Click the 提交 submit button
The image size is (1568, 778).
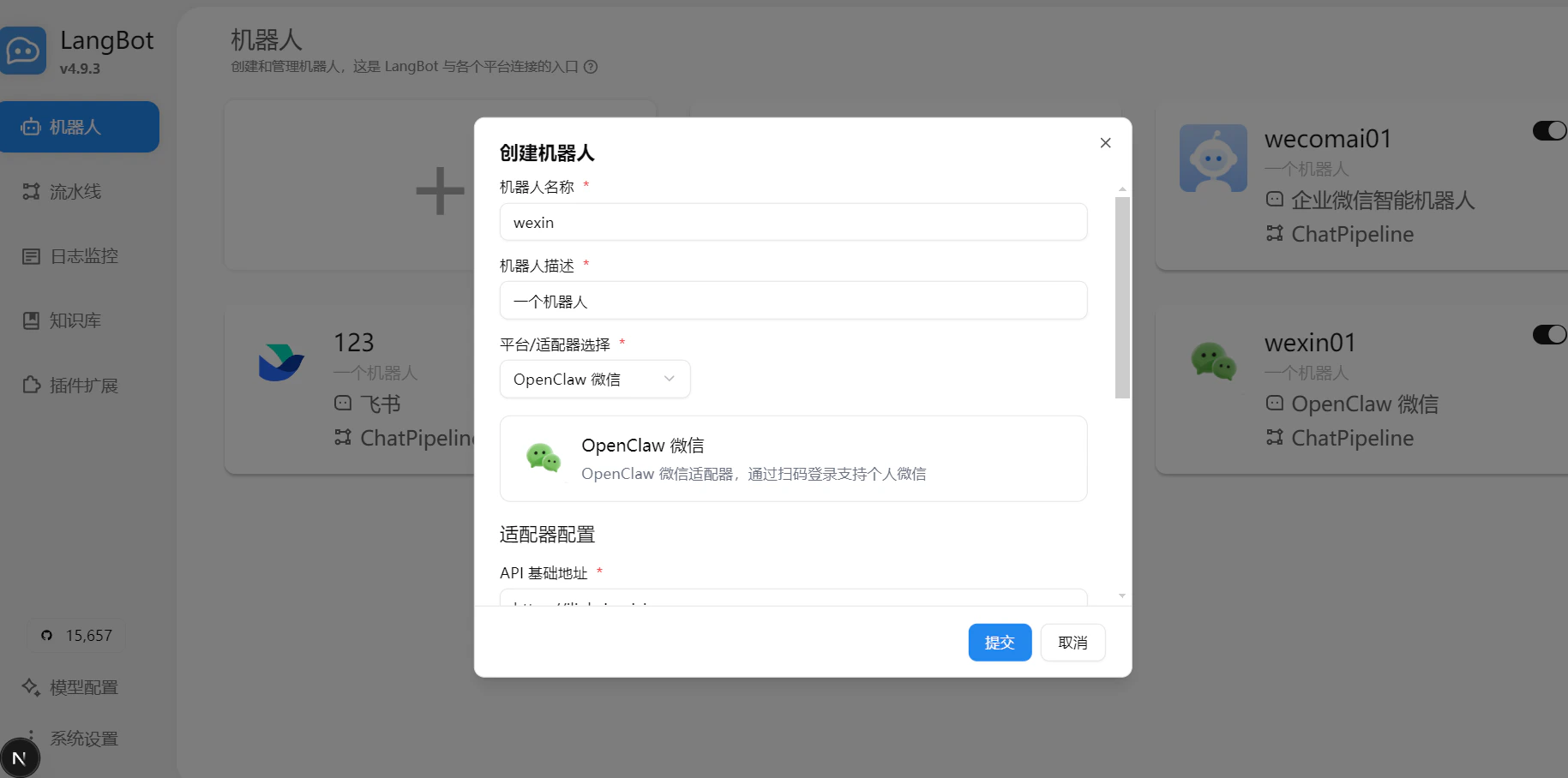(x=1000, y=642)
